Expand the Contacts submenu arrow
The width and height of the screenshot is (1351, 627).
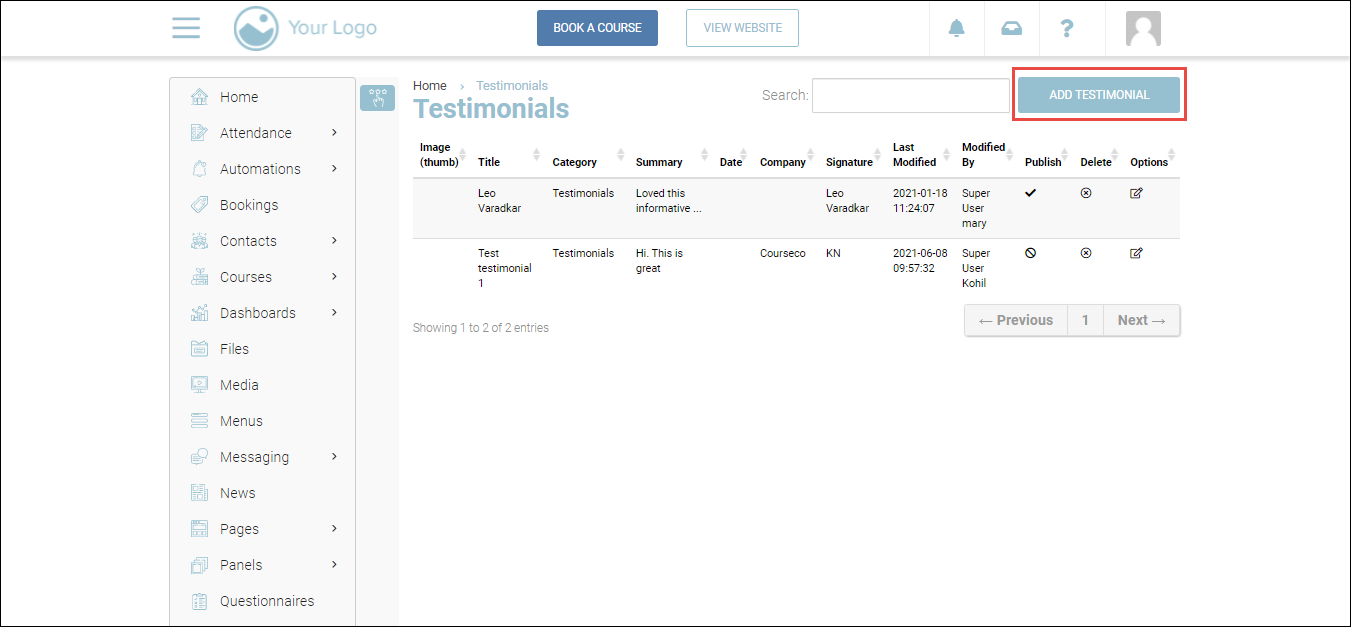[334, 240]
